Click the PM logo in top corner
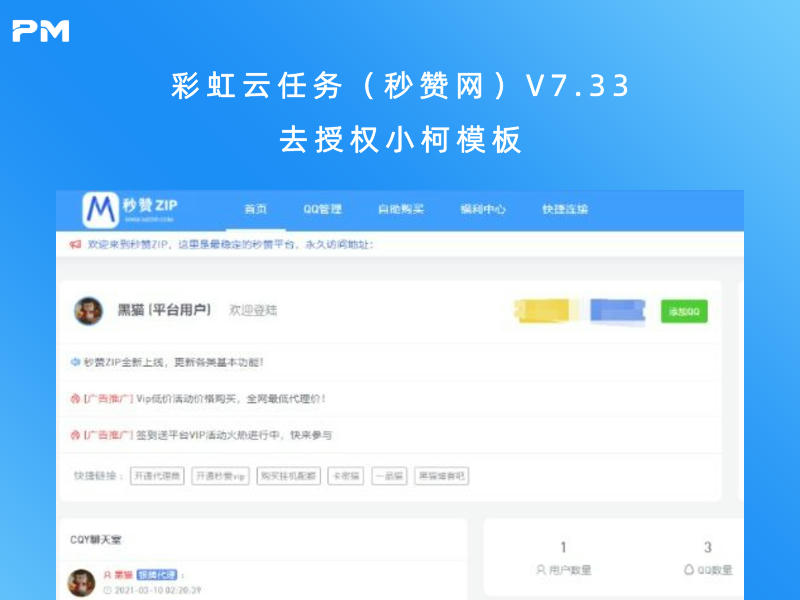 [40, 31]
